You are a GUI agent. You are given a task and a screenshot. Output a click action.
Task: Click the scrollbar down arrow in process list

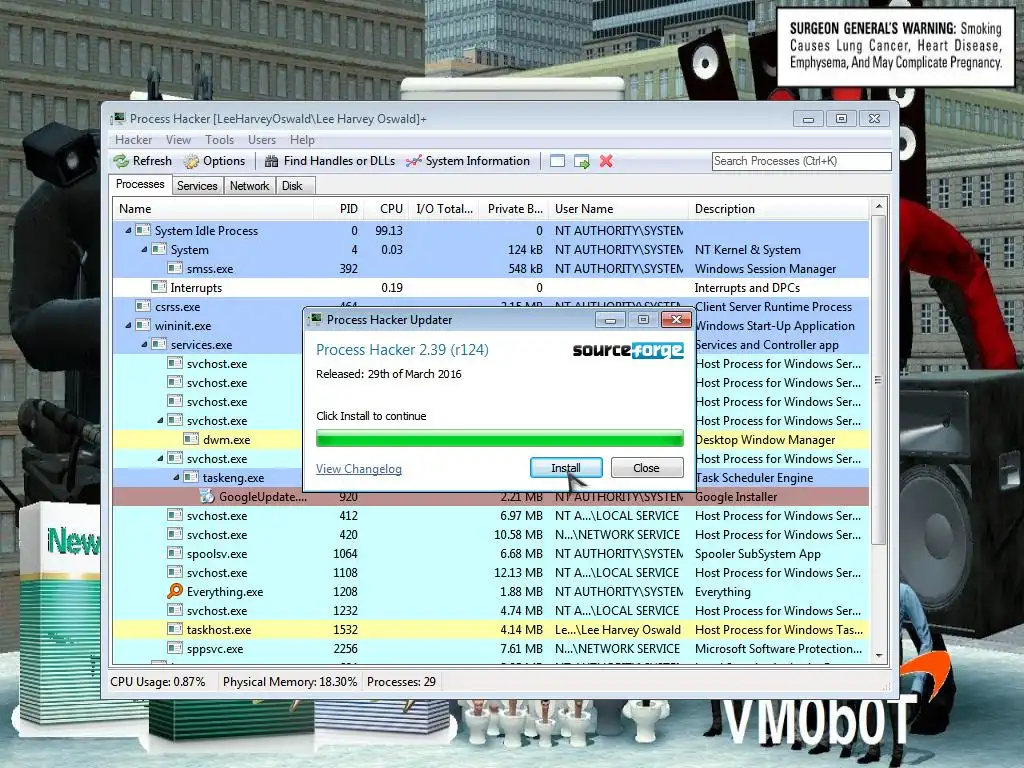click(x=878, y=655)
